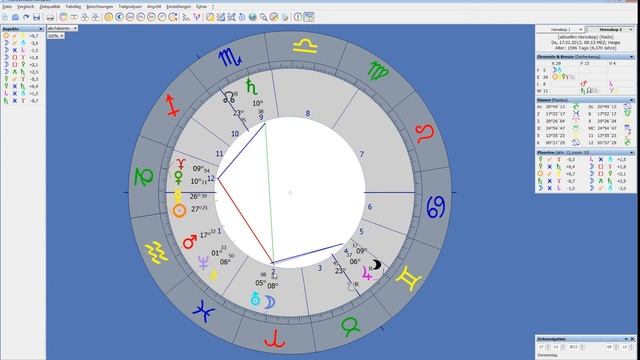Click the magenta Jupiter symbol in the chart
640x360 pixels.
point(367,273)
